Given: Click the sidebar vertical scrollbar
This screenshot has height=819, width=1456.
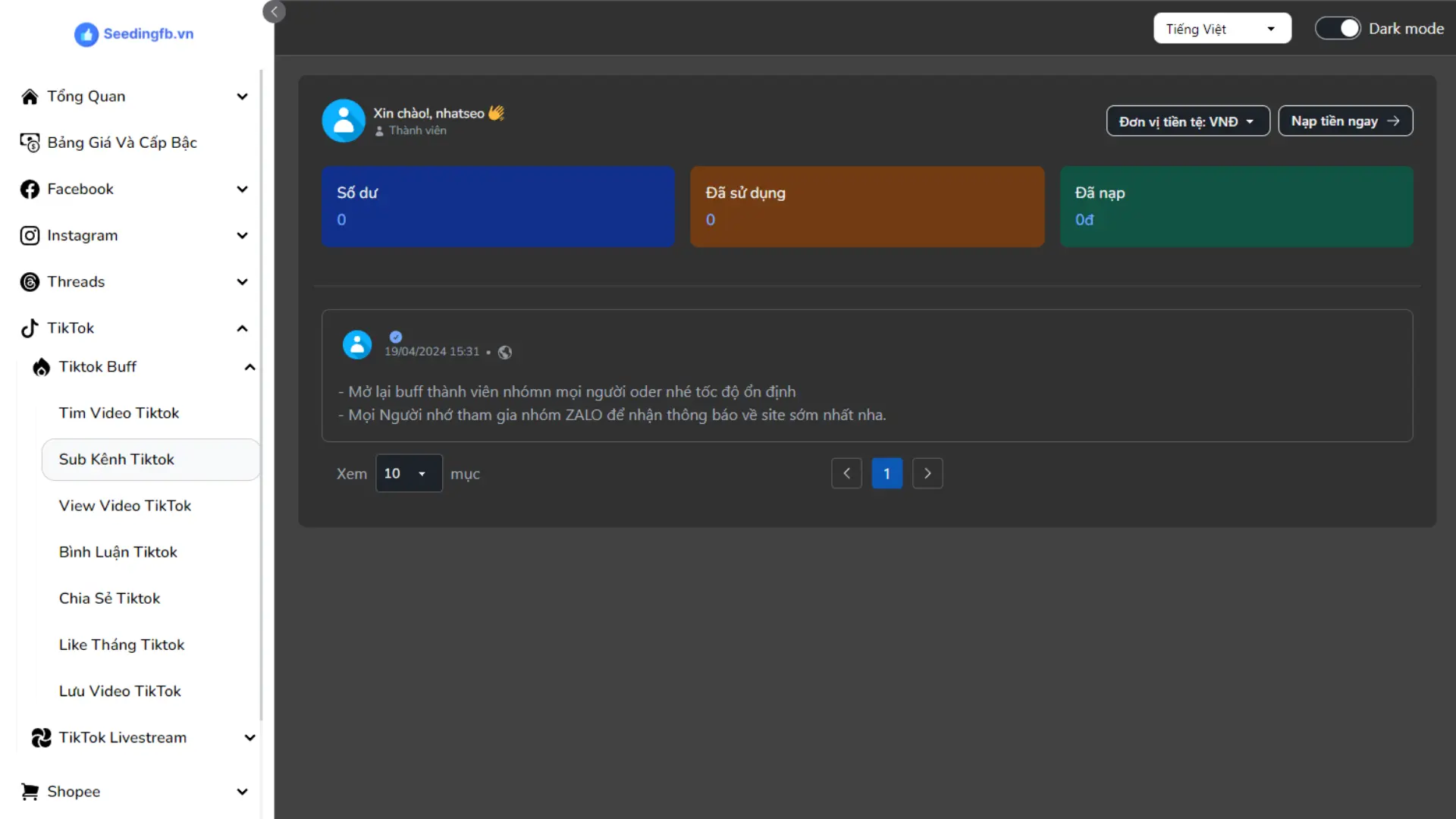Looking at the screenshot, I should (x=261, y=394).
